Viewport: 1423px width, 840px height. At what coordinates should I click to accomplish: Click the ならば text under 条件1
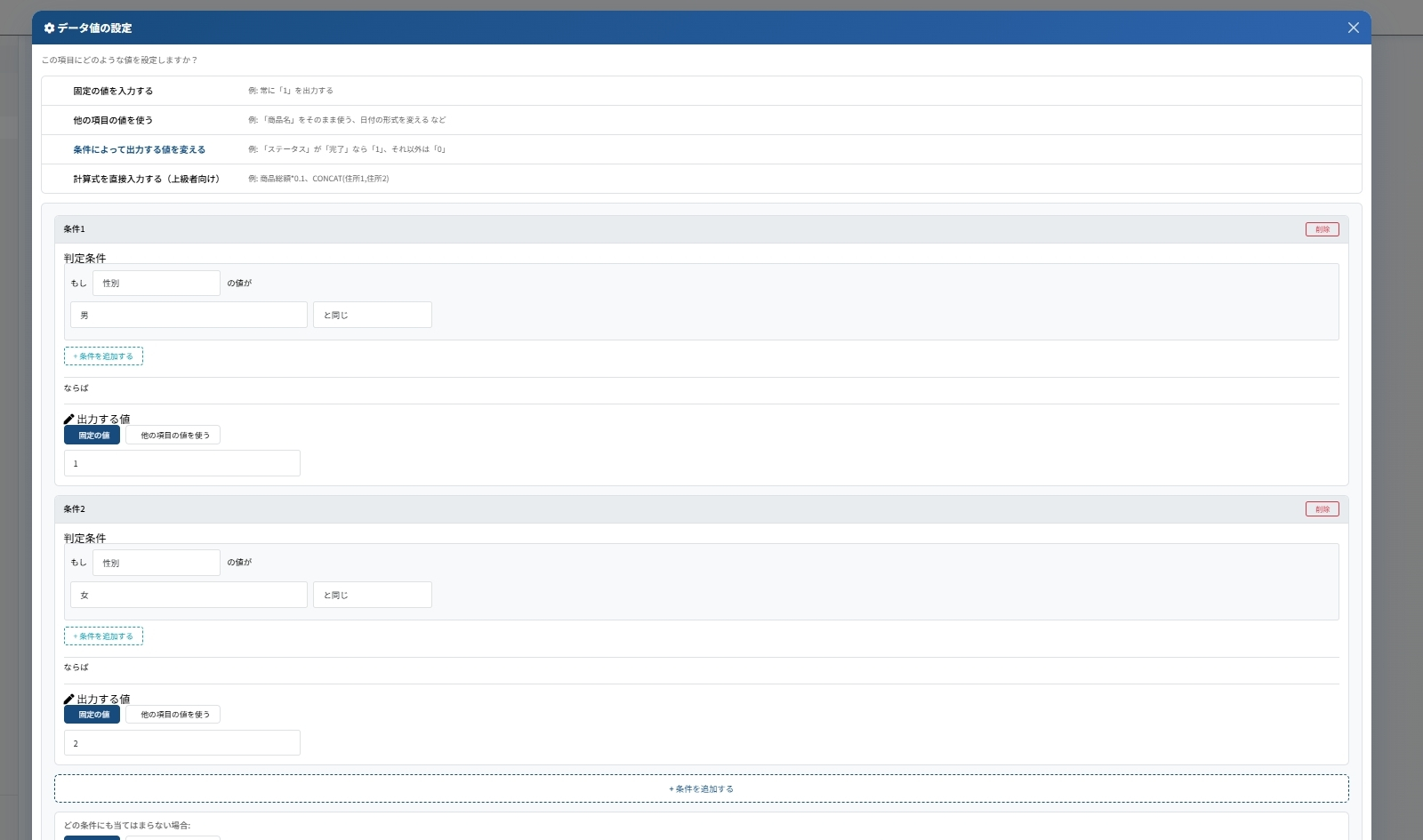tap(76, 388)
